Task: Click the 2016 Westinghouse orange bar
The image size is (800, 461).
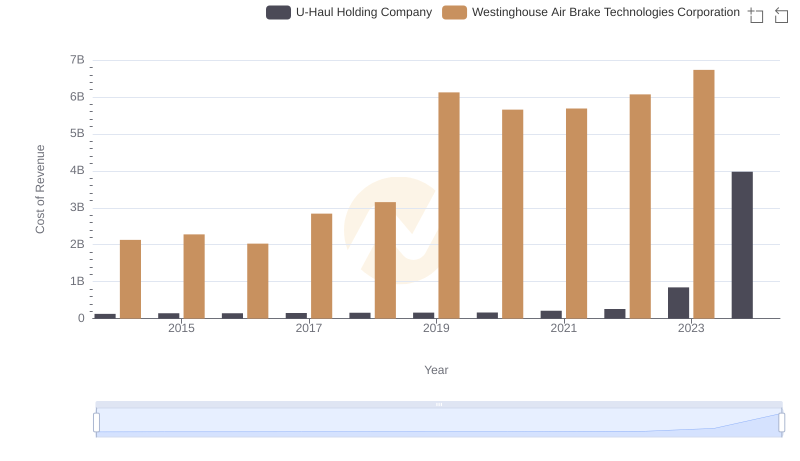Action: click(x=258, y=281)
